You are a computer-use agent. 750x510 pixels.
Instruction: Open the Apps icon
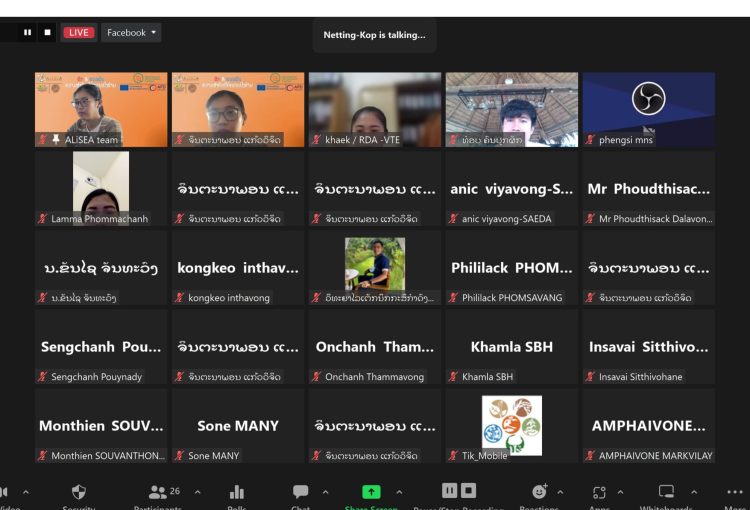pyautogui.click(x=600, y=492)
